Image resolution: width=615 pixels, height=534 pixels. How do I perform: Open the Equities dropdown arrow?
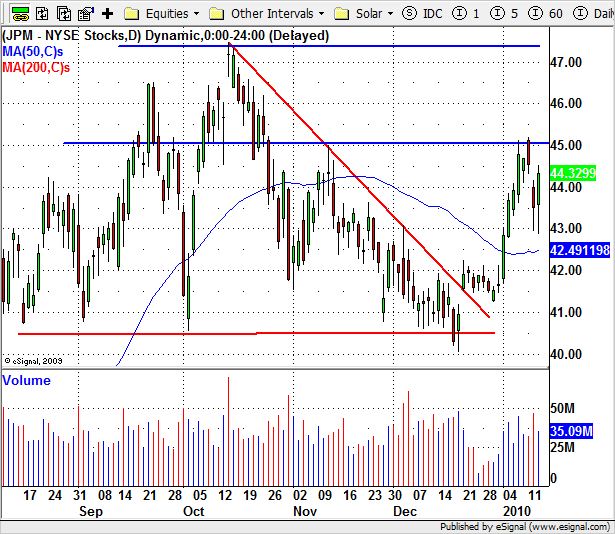[x=197, y=14]
